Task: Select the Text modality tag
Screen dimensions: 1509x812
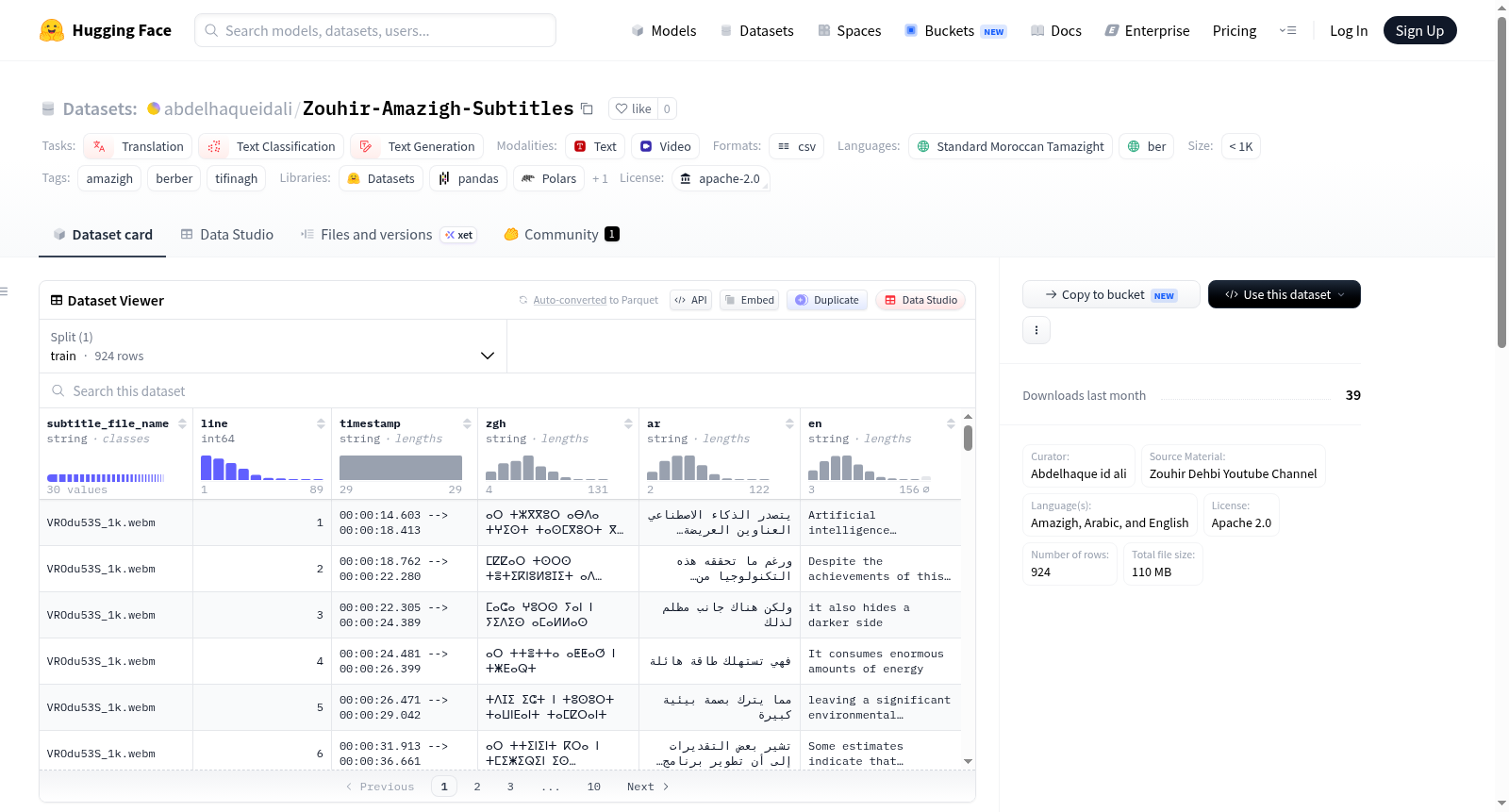Action: [595, 146]
